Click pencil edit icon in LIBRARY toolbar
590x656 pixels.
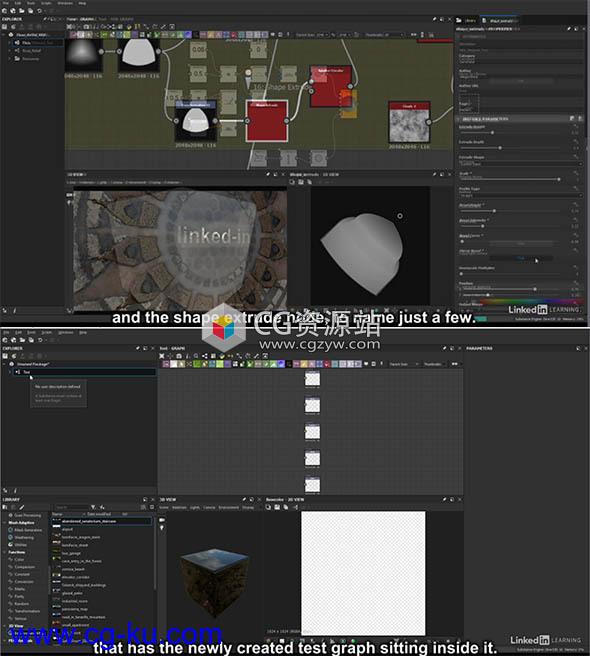point(22,507)
